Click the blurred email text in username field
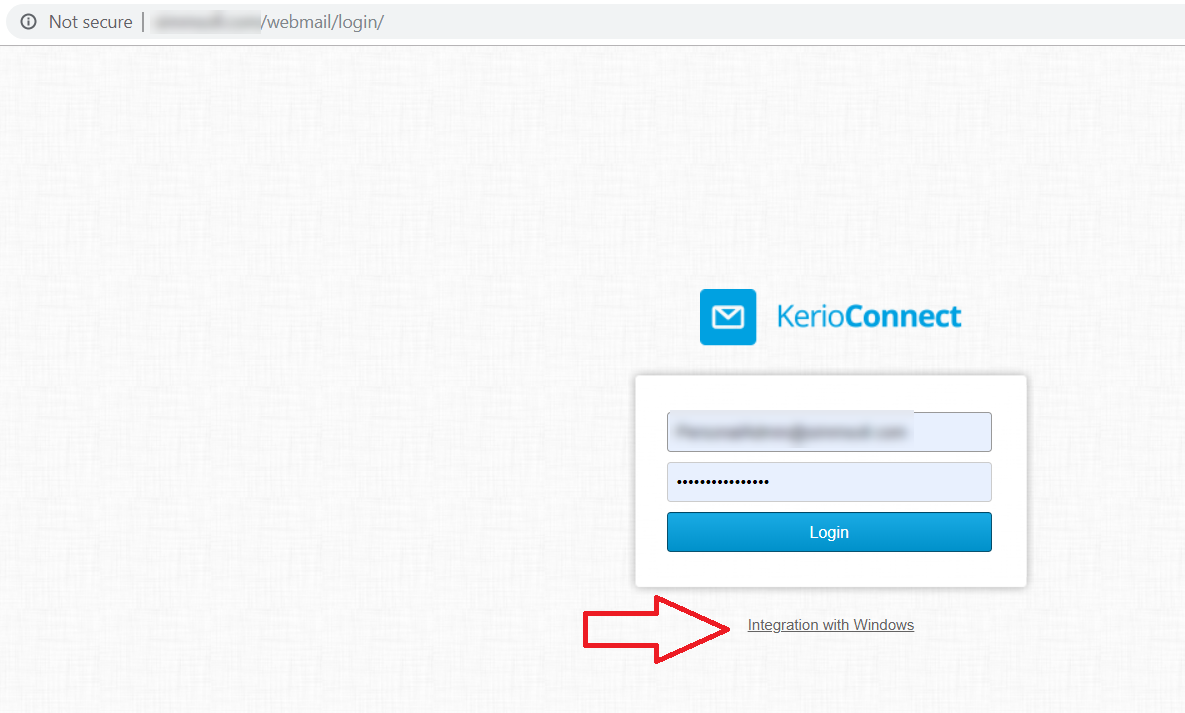The height and width of the screenshot is (713, 1185). [791, 432]
